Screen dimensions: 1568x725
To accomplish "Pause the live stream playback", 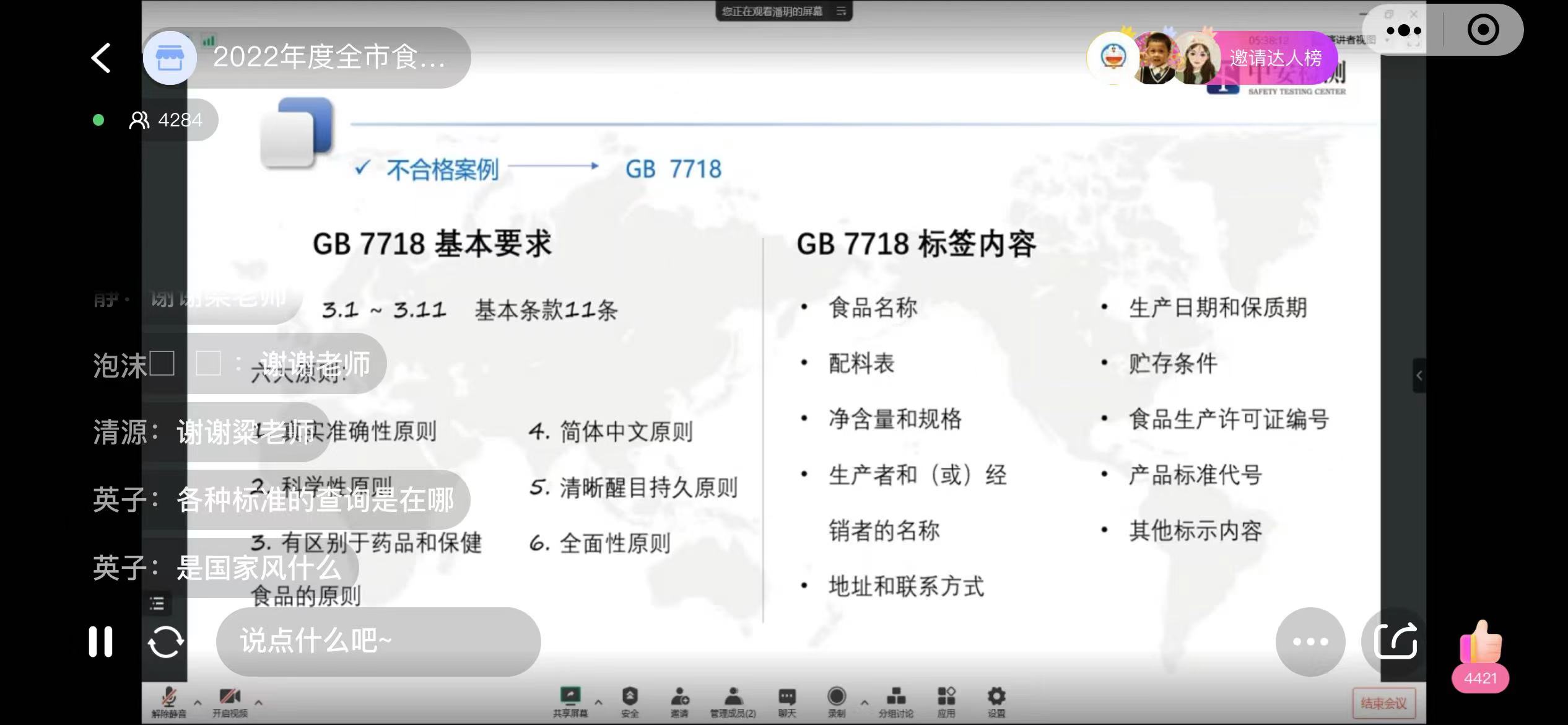I will point(100,641).
